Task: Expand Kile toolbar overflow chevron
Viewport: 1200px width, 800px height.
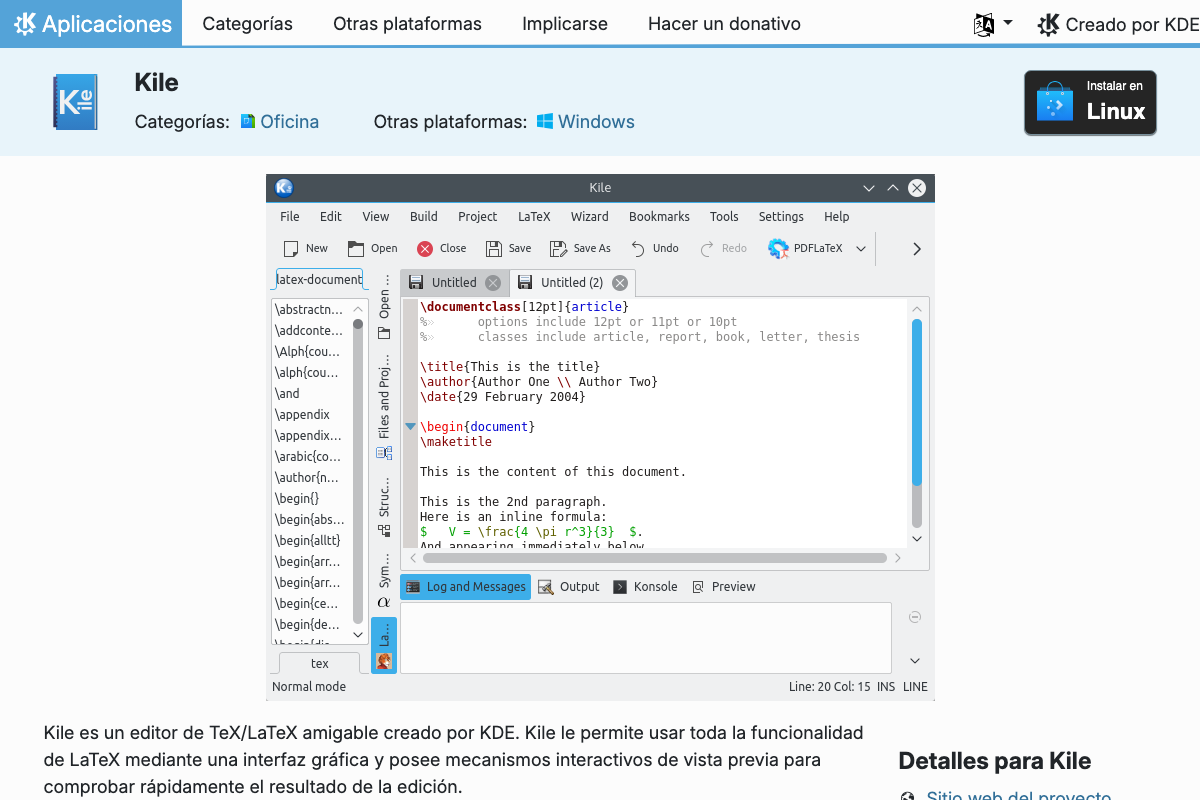Action: tap(917, 249)
